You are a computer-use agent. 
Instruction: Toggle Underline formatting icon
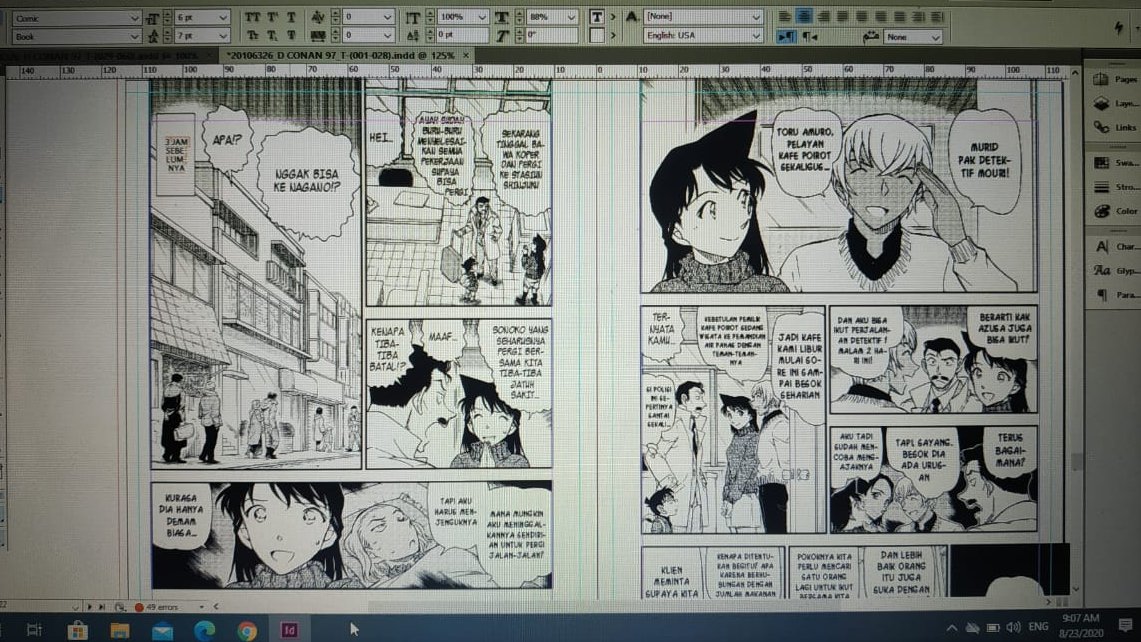(x=291, y=17)
